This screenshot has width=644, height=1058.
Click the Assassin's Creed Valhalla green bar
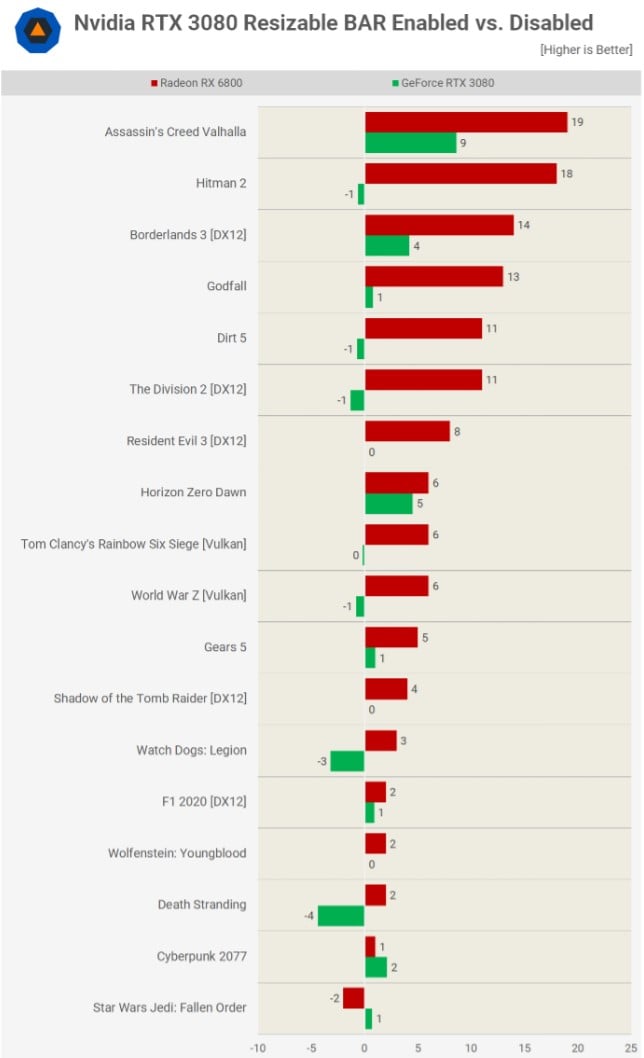pyautogui.click(x=410, y=143)
